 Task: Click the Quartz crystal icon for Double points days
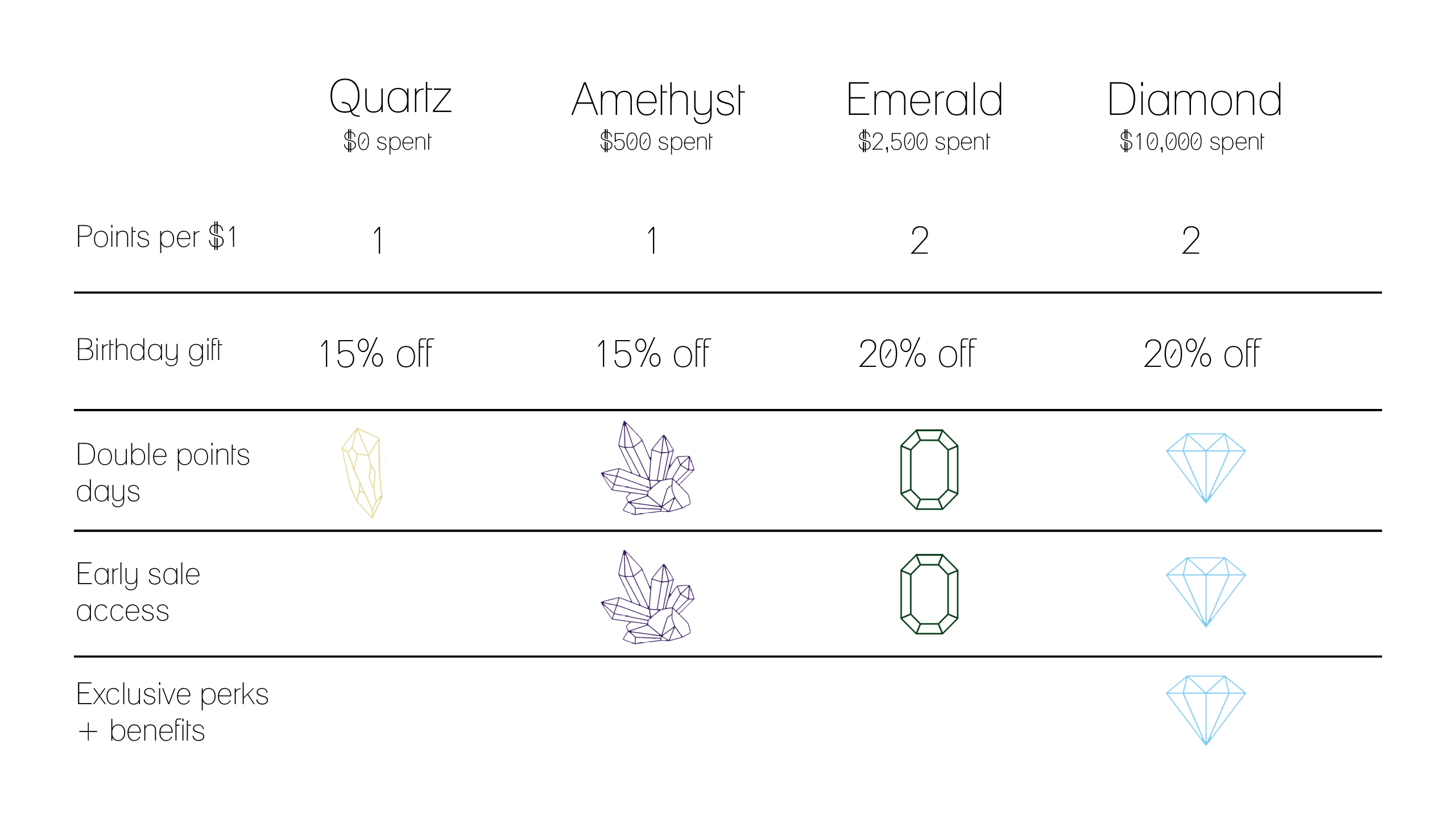tap(362, 473)
